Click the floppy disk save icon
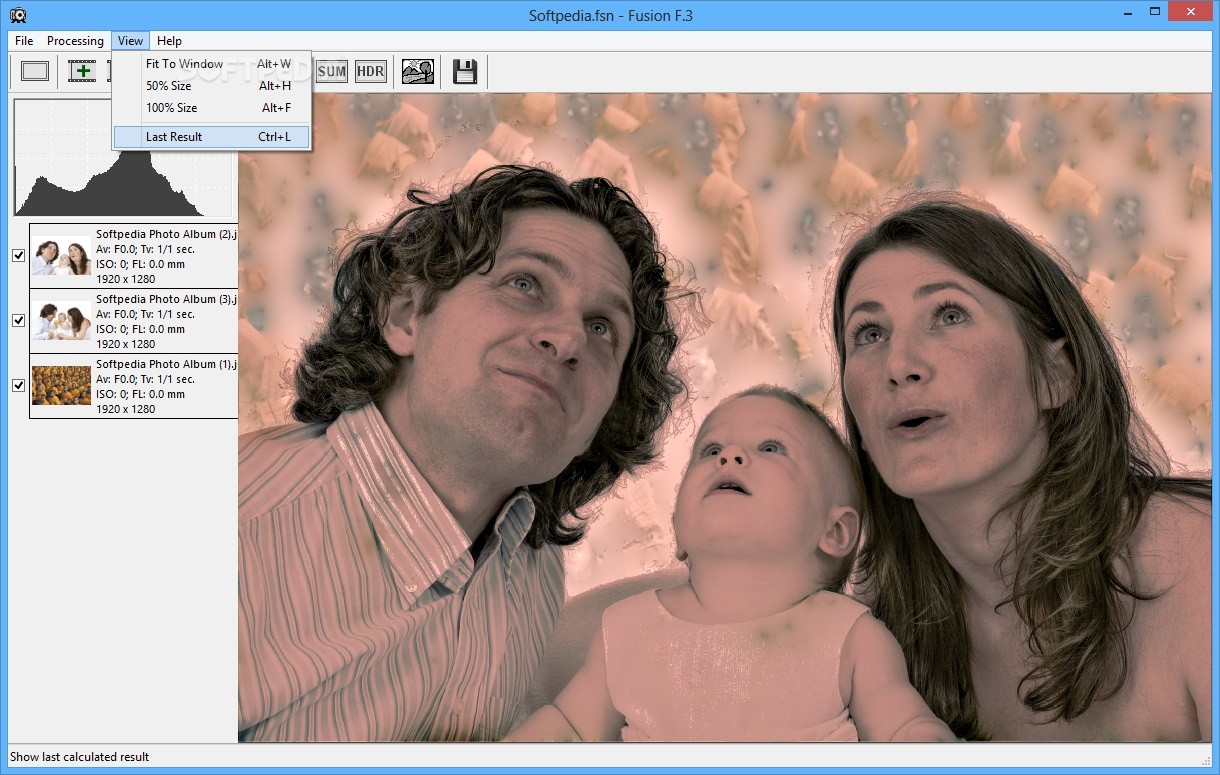1220x775 pixels. [x=465, y=71]
